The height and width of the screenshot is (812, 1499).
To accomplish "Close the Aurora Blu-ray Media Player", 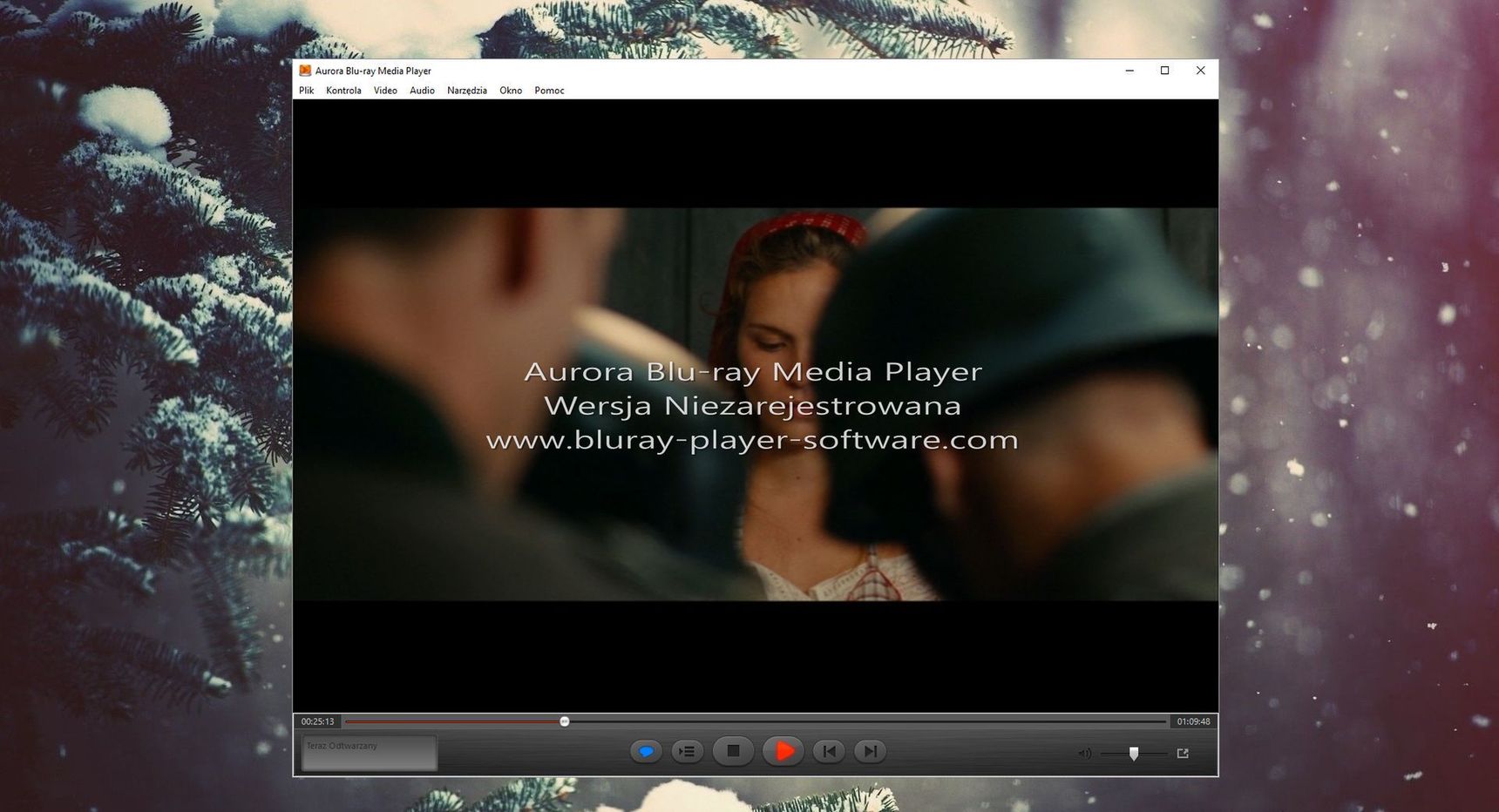I will pos(1200,71).
